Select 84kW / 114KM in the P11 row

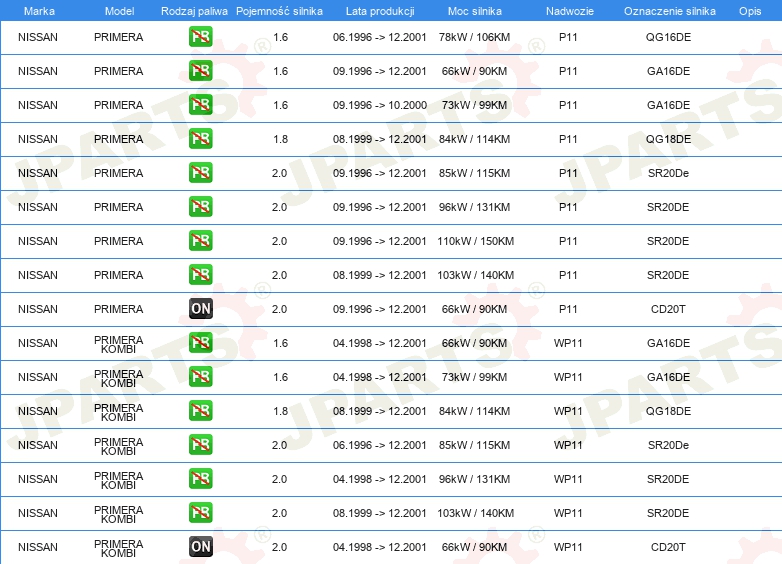pos(474,139)
